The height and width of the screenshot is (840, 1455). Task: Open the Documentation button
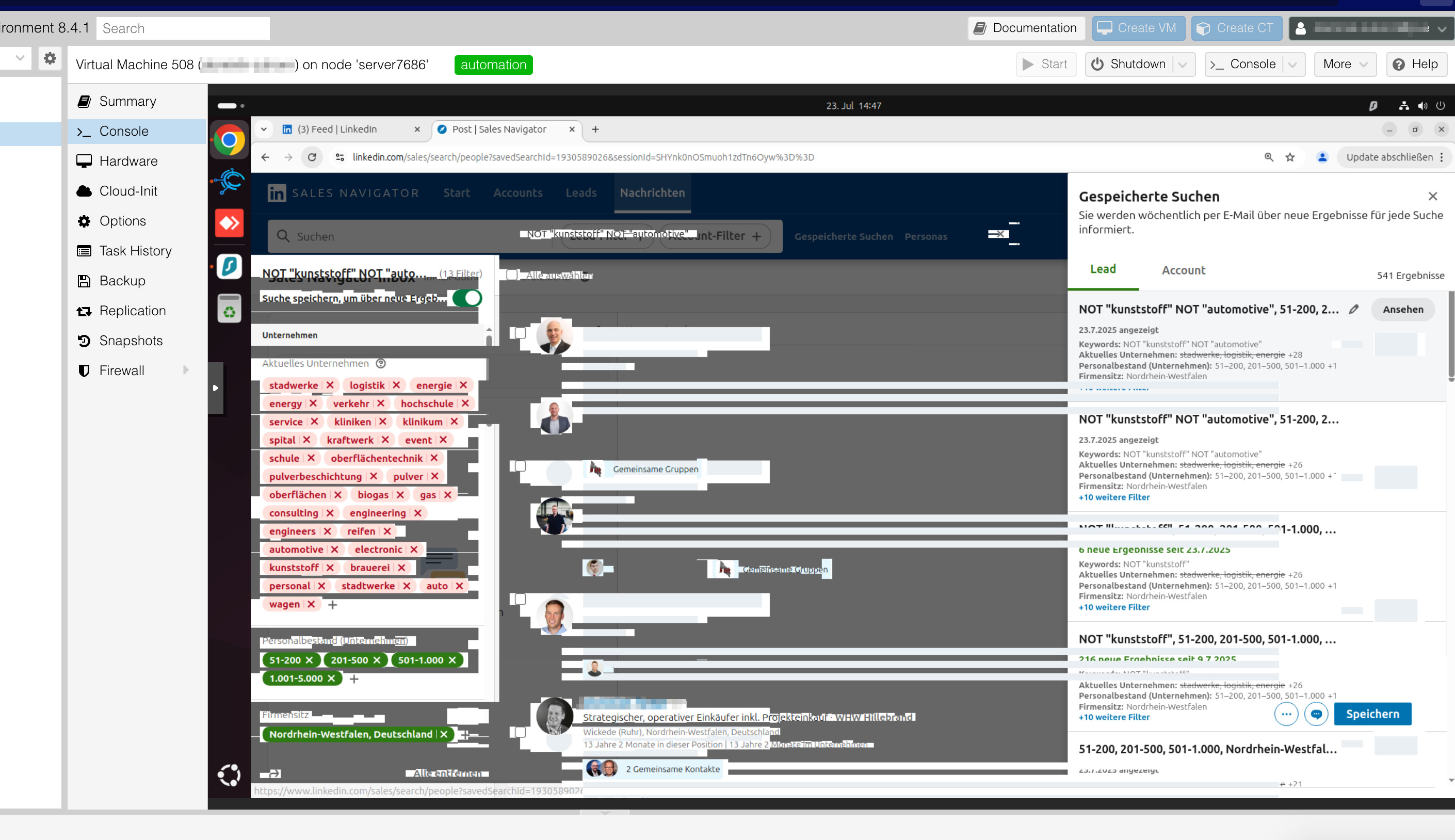(1026, 28)
